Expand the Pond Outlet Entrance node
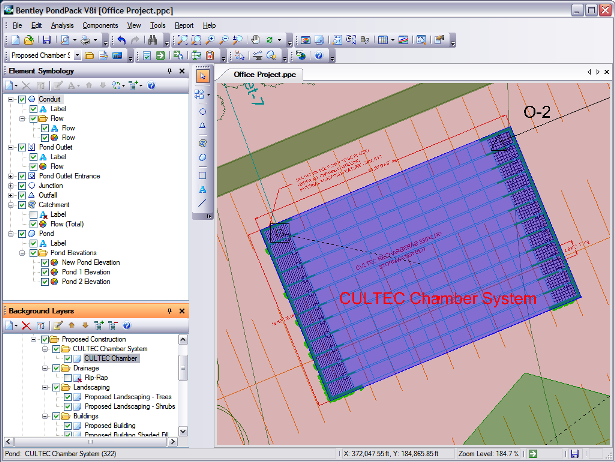This screenshot has width=615, height=462. tap(11, 176)
